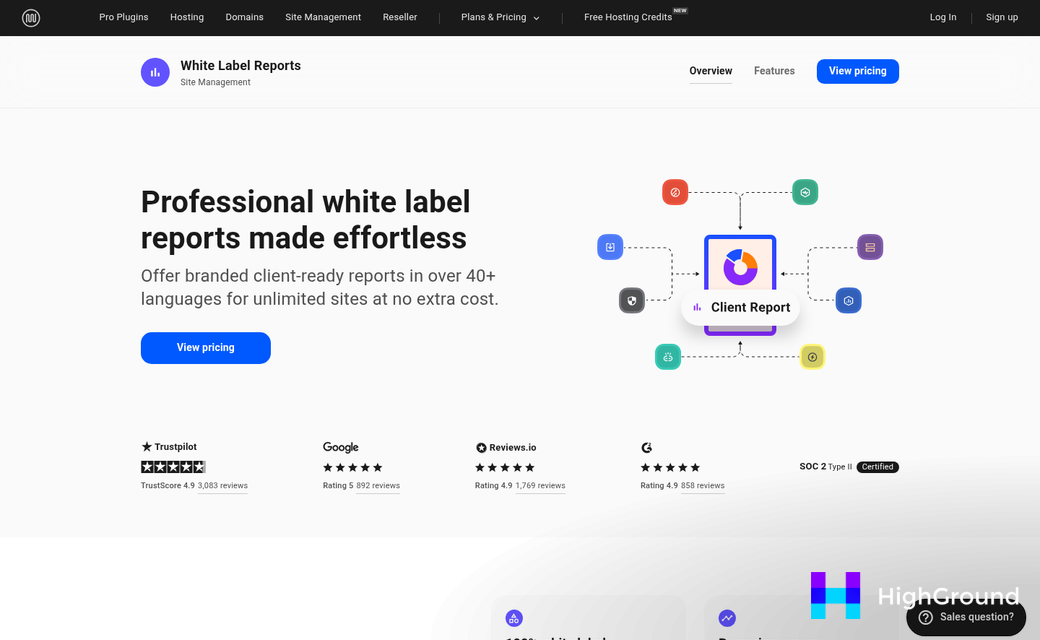Select the yellow speed boost icon

(812, 356)
